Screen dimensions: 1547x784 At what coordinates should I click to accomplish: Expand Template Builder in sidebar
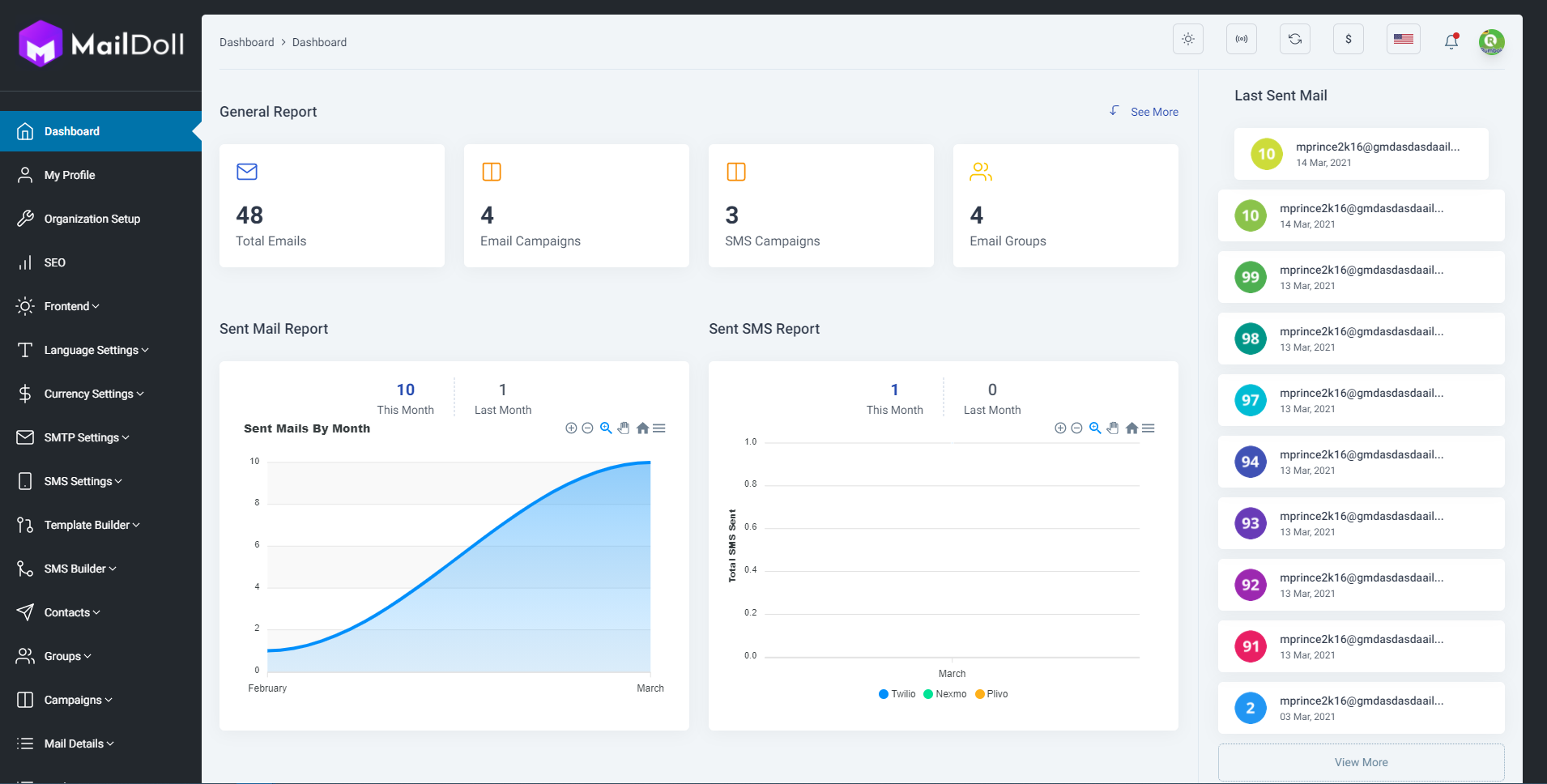100,525
